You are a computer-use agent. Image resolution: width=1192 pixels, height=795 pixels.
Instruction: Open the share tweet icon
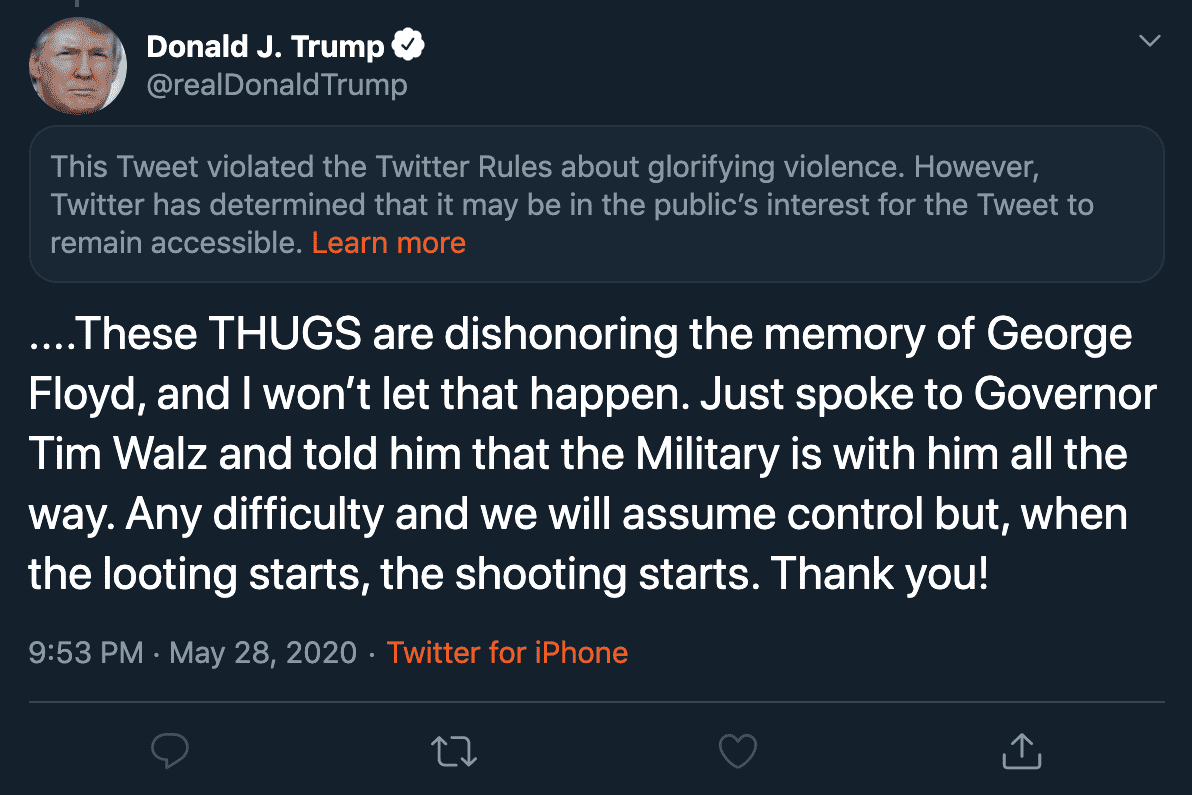click(1022, 751)
